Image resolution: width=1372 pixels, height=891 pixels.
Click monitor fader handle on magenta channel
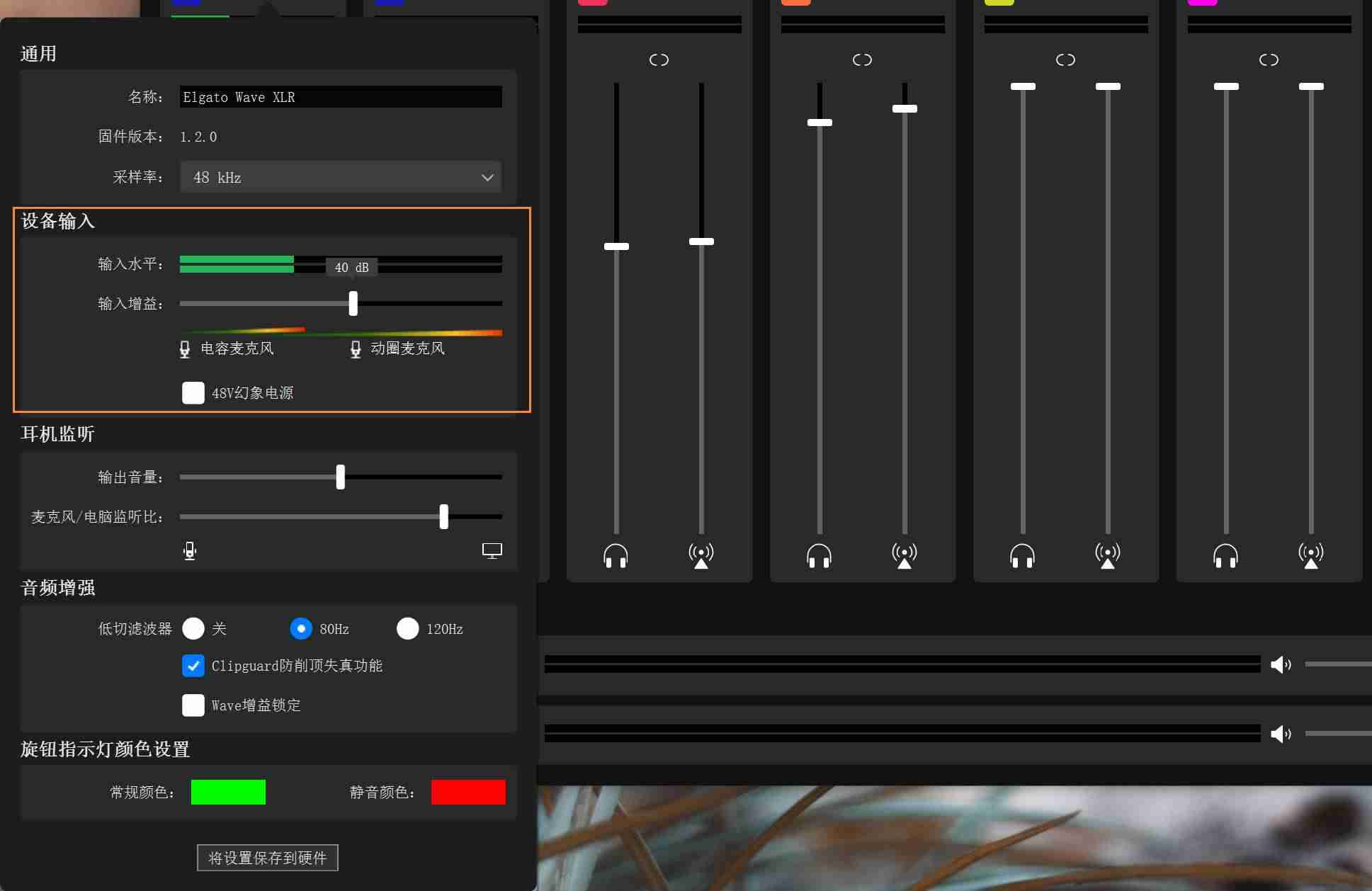click(x=1226, y=86)
